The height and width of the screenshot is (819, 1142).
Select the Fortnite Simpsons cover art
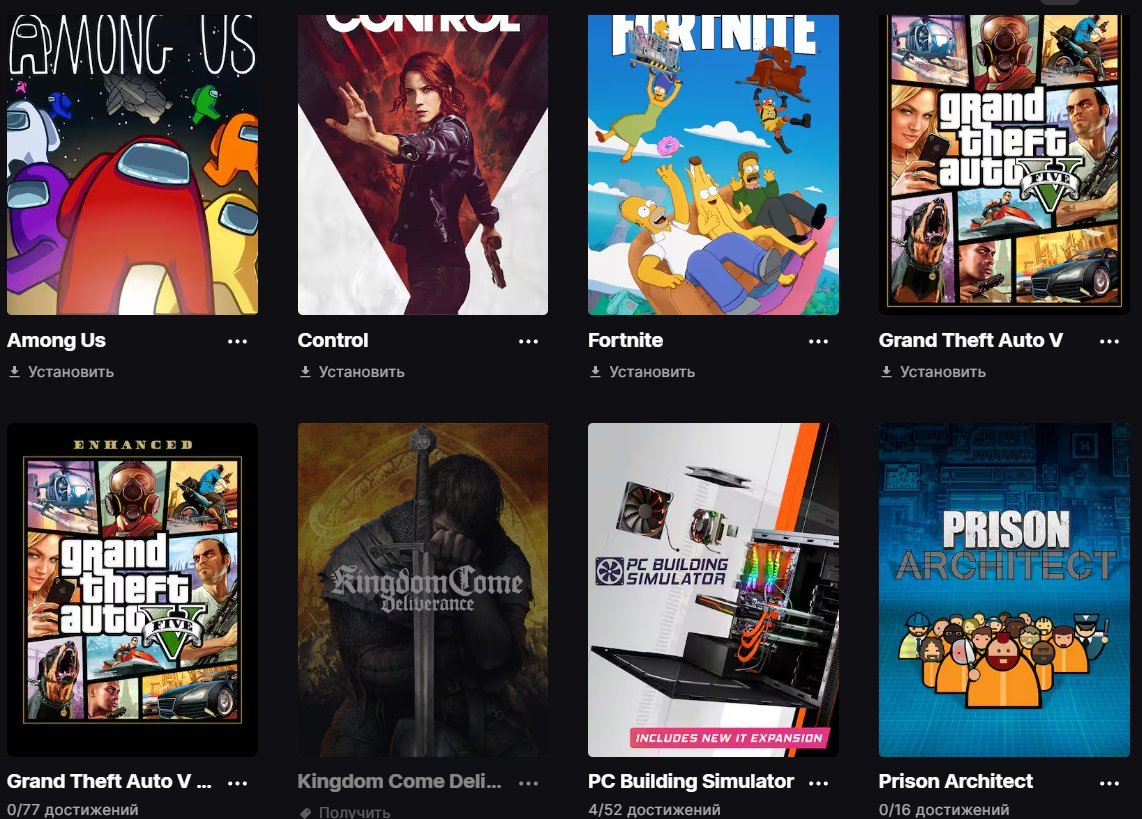714,165
